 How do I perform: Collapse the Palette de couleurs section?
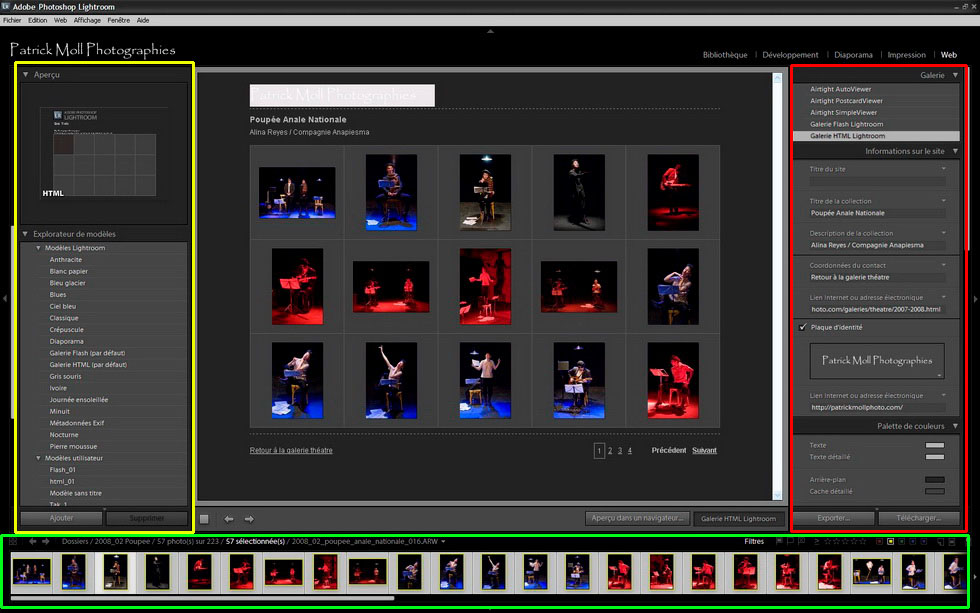(x=954, y=427)
